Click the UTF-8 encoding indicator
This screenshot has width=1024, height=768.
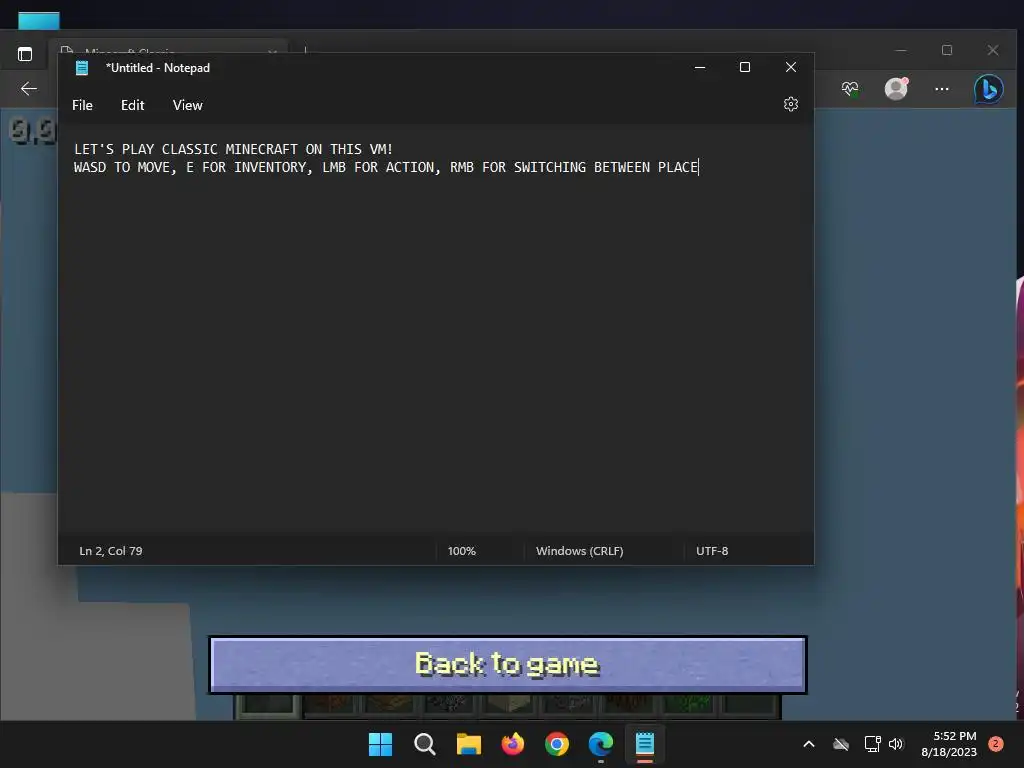pyautogui.click(x=712, y=551)
